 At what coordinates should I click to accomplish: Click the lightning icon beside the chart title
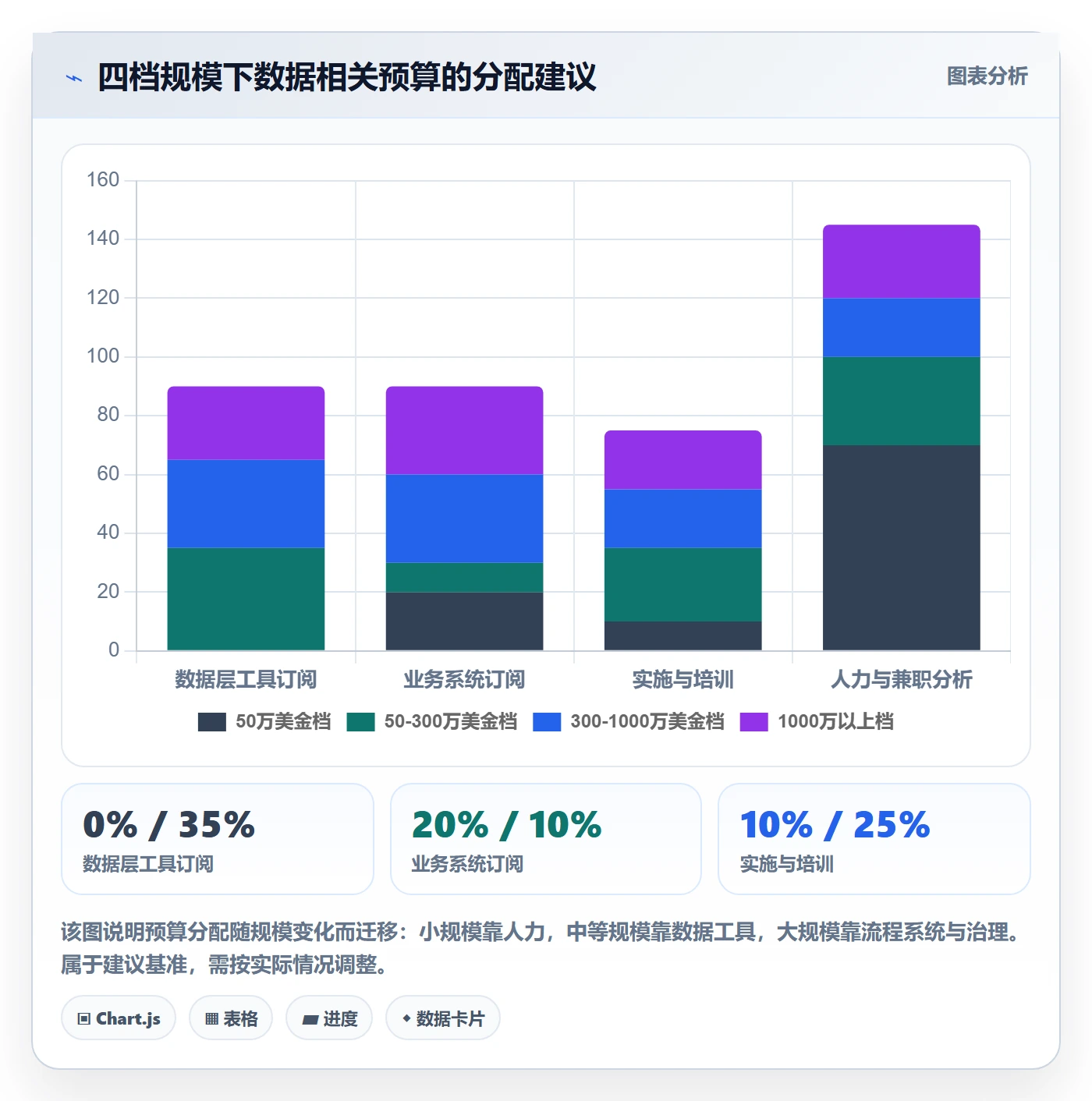74,78
